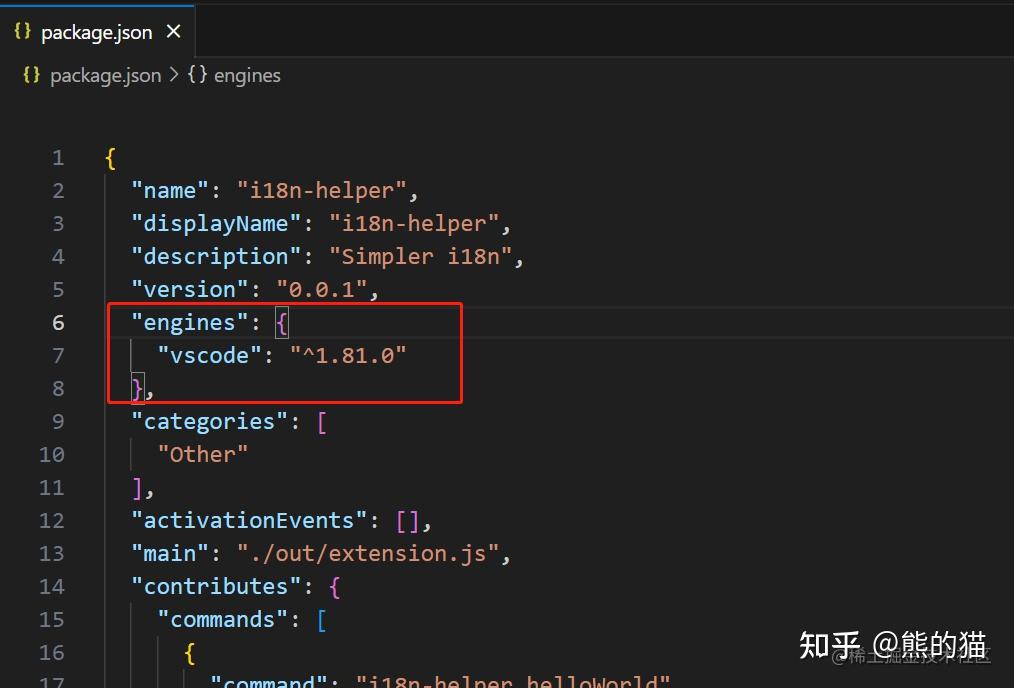Open the engines breadcrumb entry
The height and width of the screenshot is (688, 1014).
[246, 75]
